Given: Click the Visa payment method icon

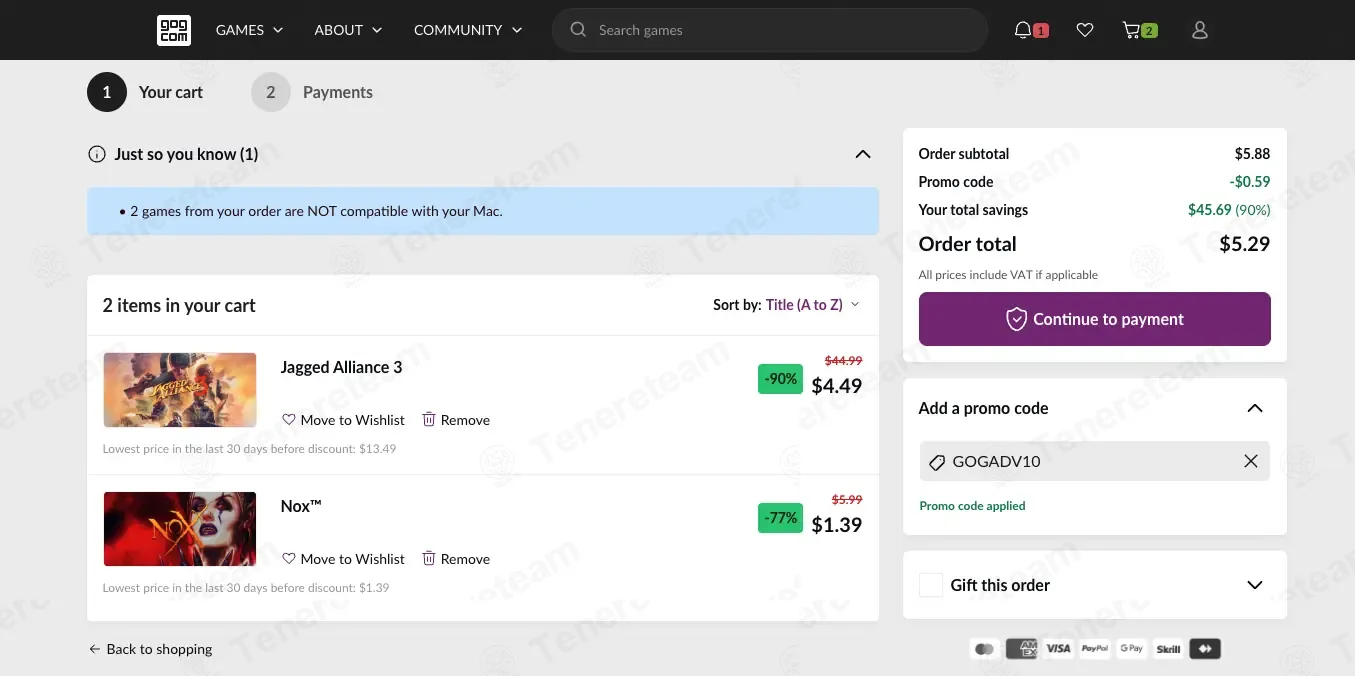Looking at the screenshot, I should (x=1058, y=649).
